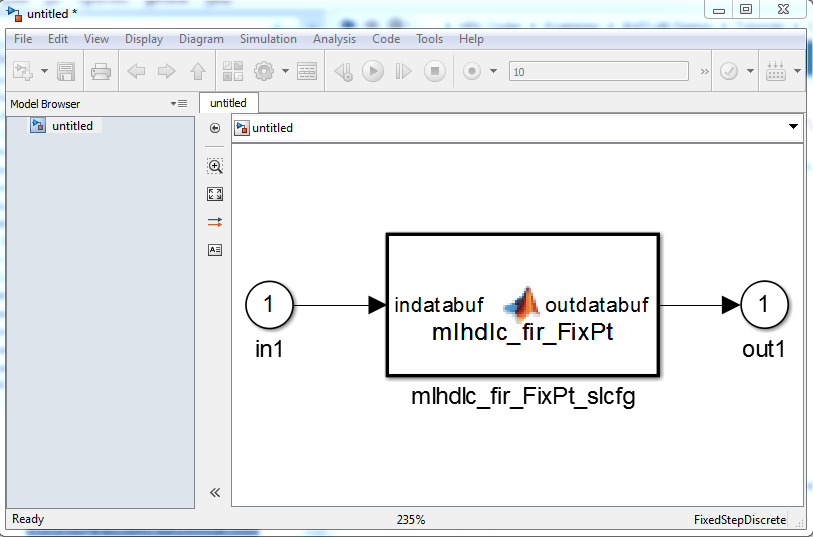The image size is (813, 537).
Task: Toggle Sample Time Display arrows icon
Action: 215,222
